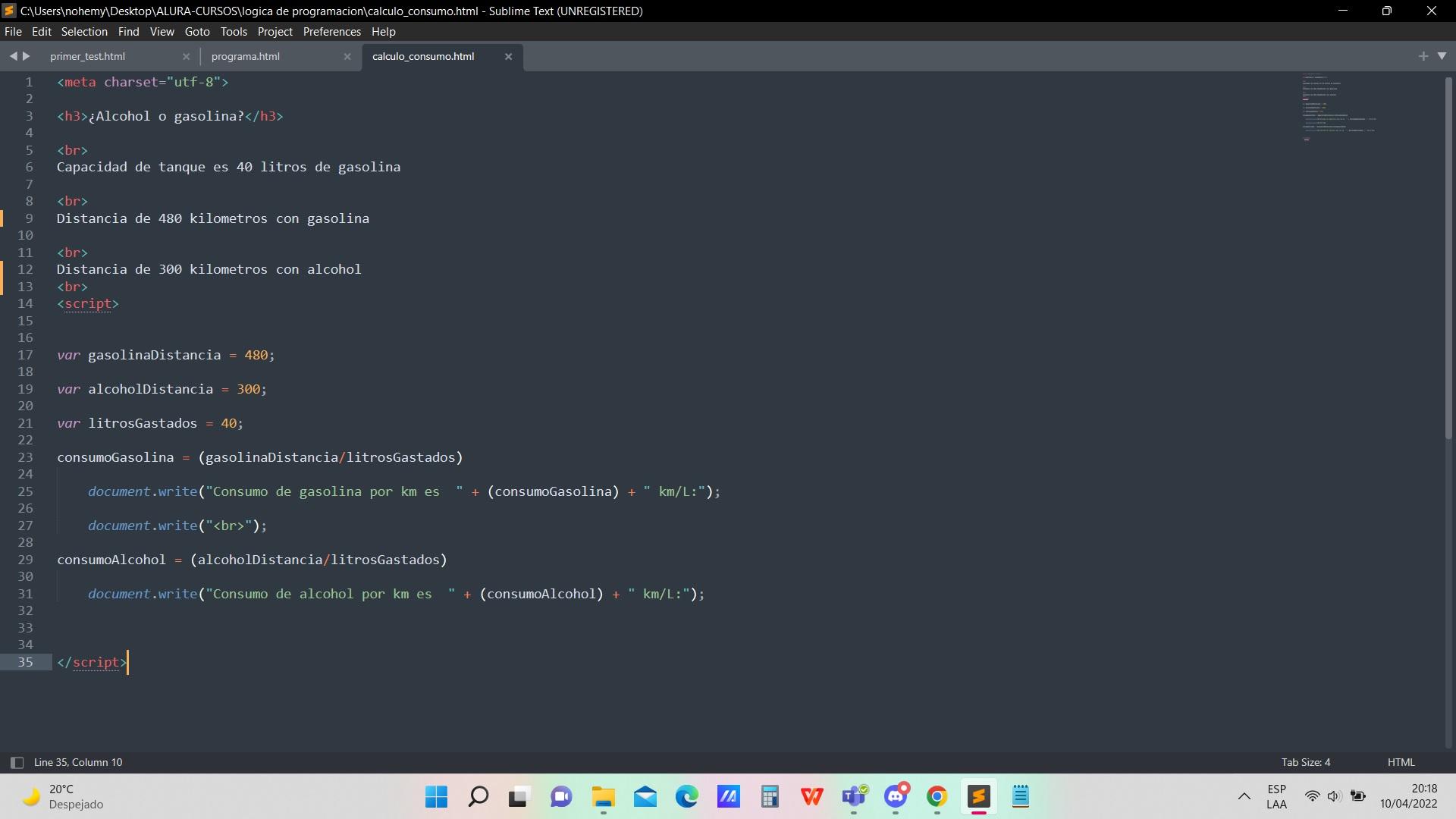Switch ESP LAA keyboard language
Image resolution: width=1456 pixels, height=819 pixels.
pos(1276,796)
